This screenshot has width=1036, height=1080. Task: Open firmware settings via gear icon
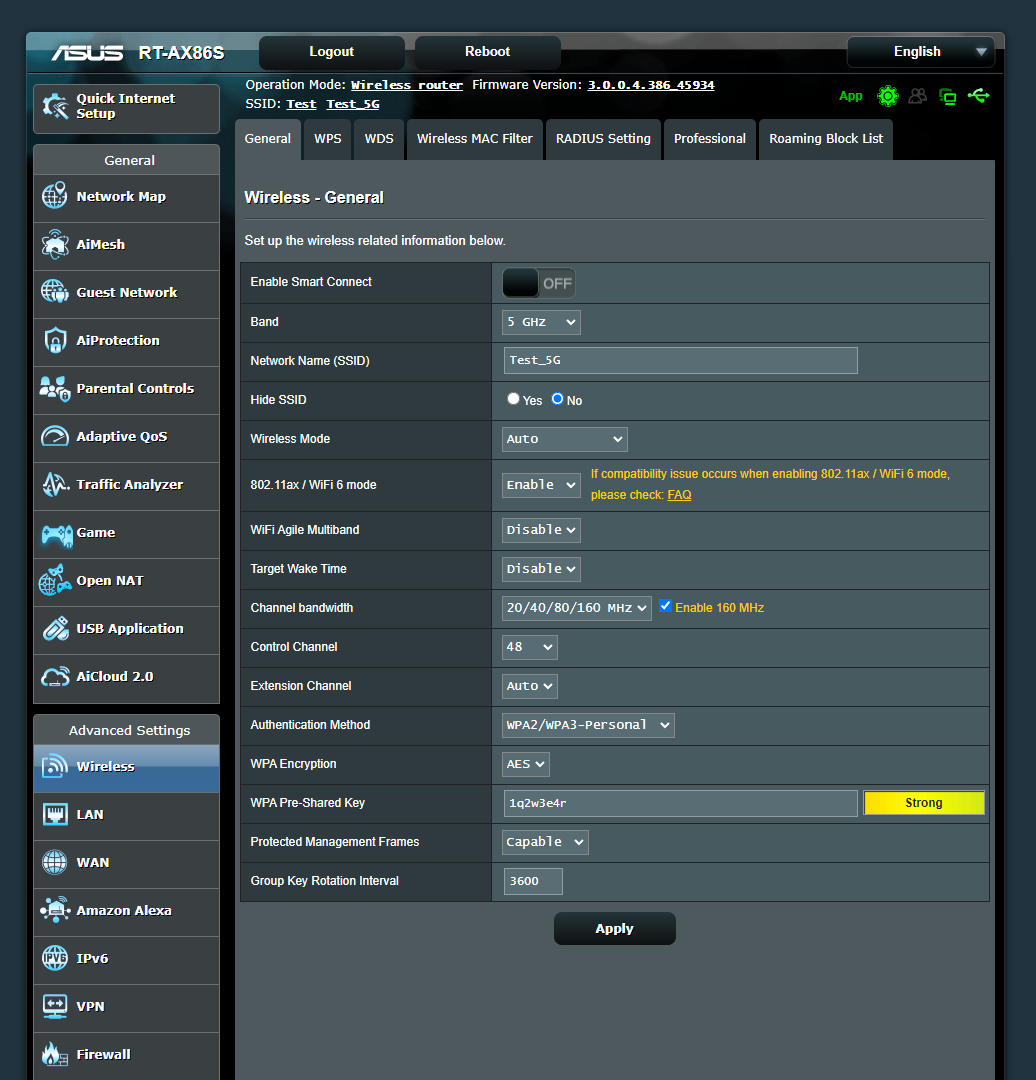point(888,96)
